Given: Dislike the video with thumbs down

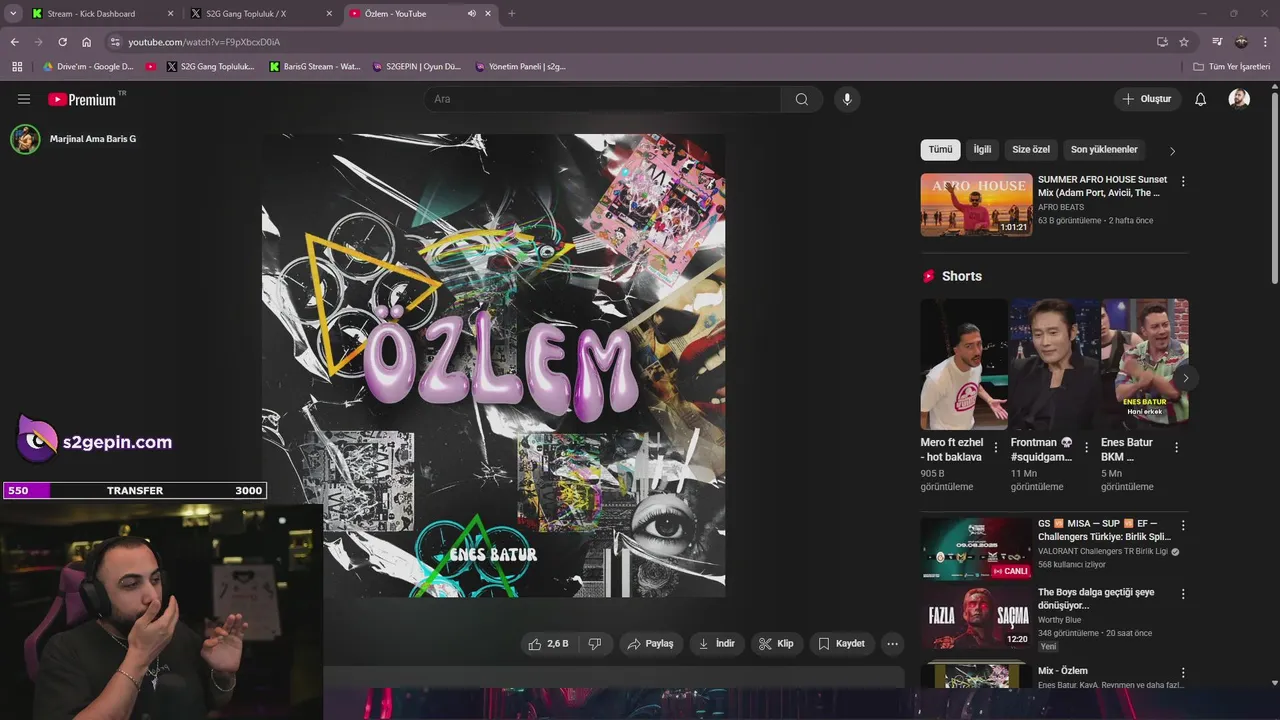Looking at the screenshot, I should [595, 644].
